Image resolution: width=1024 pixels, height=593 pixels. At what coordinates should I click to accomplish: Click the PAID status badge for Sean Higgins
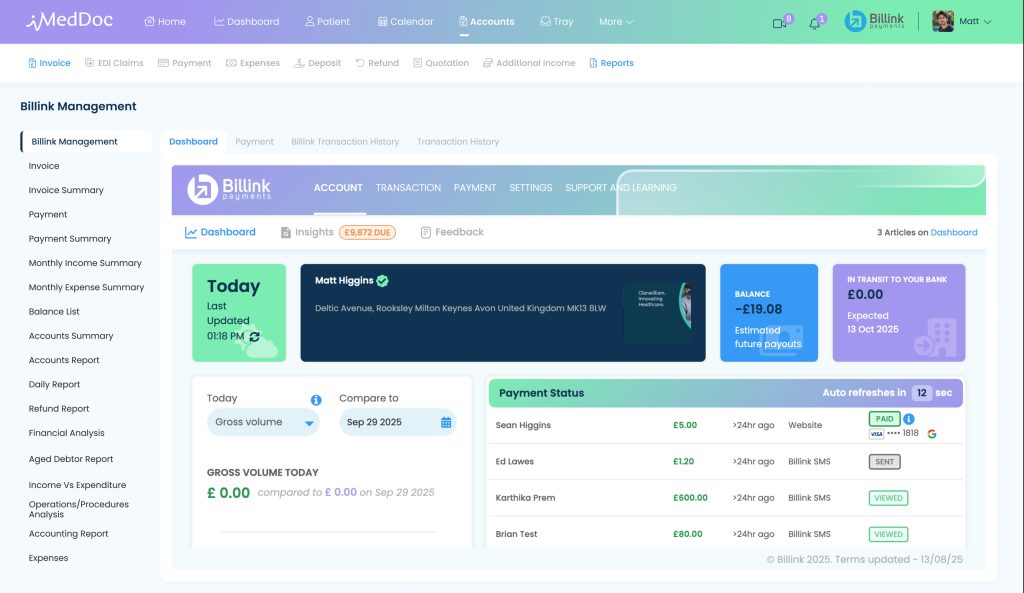click(883, 419)
